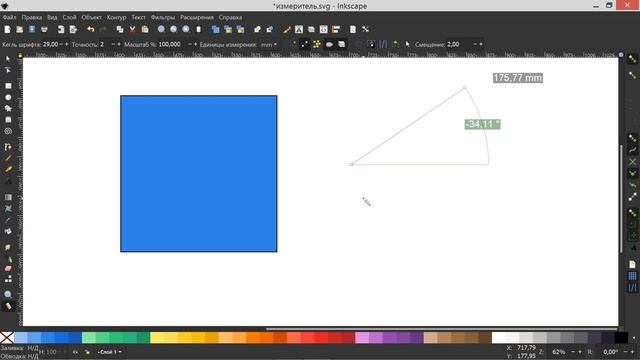Select the Mesh gradient tool

(8, 209)
